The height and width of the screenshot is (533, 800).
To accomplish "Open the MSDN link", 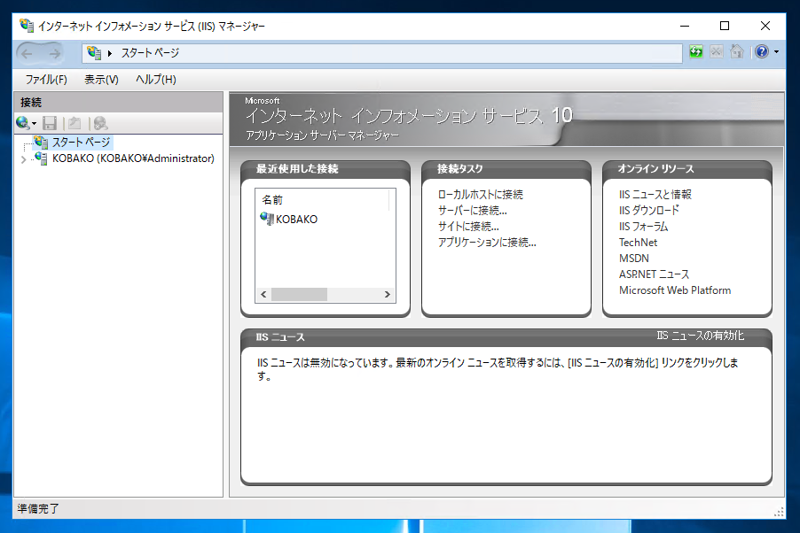I will [634, 259].
